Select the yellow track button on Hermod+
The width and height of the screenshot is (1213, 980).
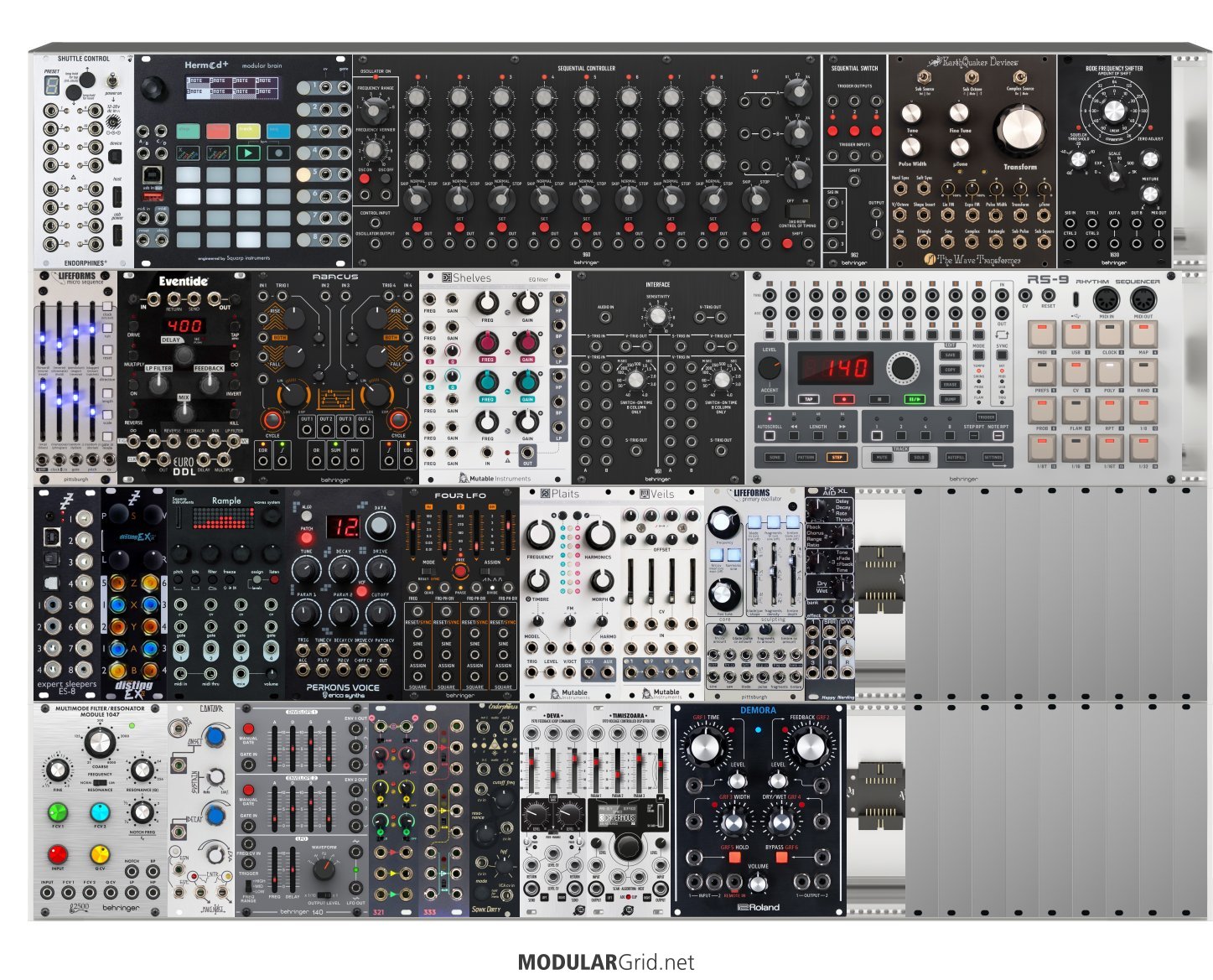(x=247, y=131)
